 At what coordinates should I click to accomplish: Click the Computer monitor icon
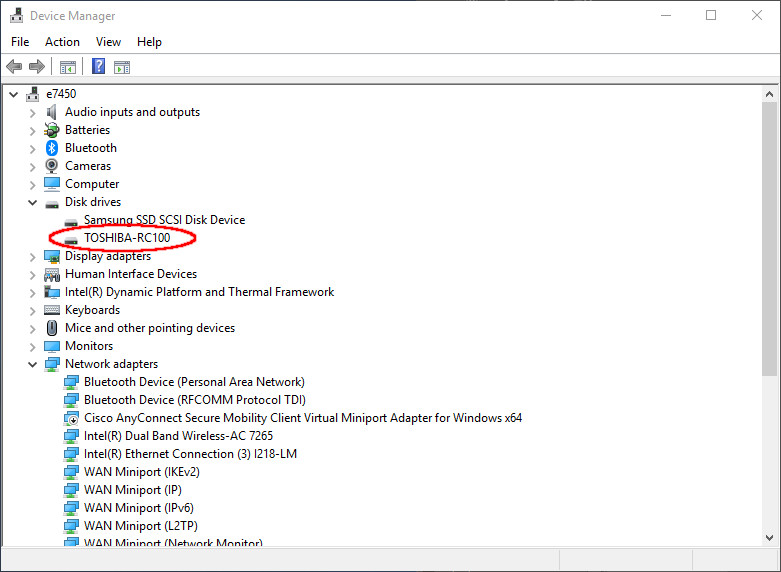52,184
